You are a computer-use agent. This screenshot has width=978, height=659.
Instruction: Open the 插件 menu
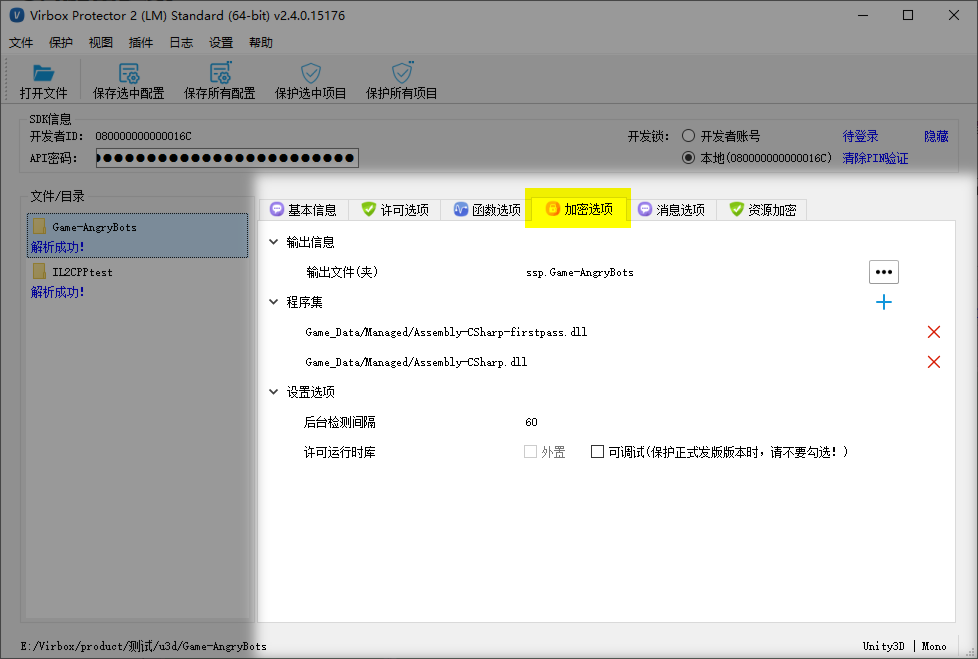pyautogui.click(x=140, y=42)
